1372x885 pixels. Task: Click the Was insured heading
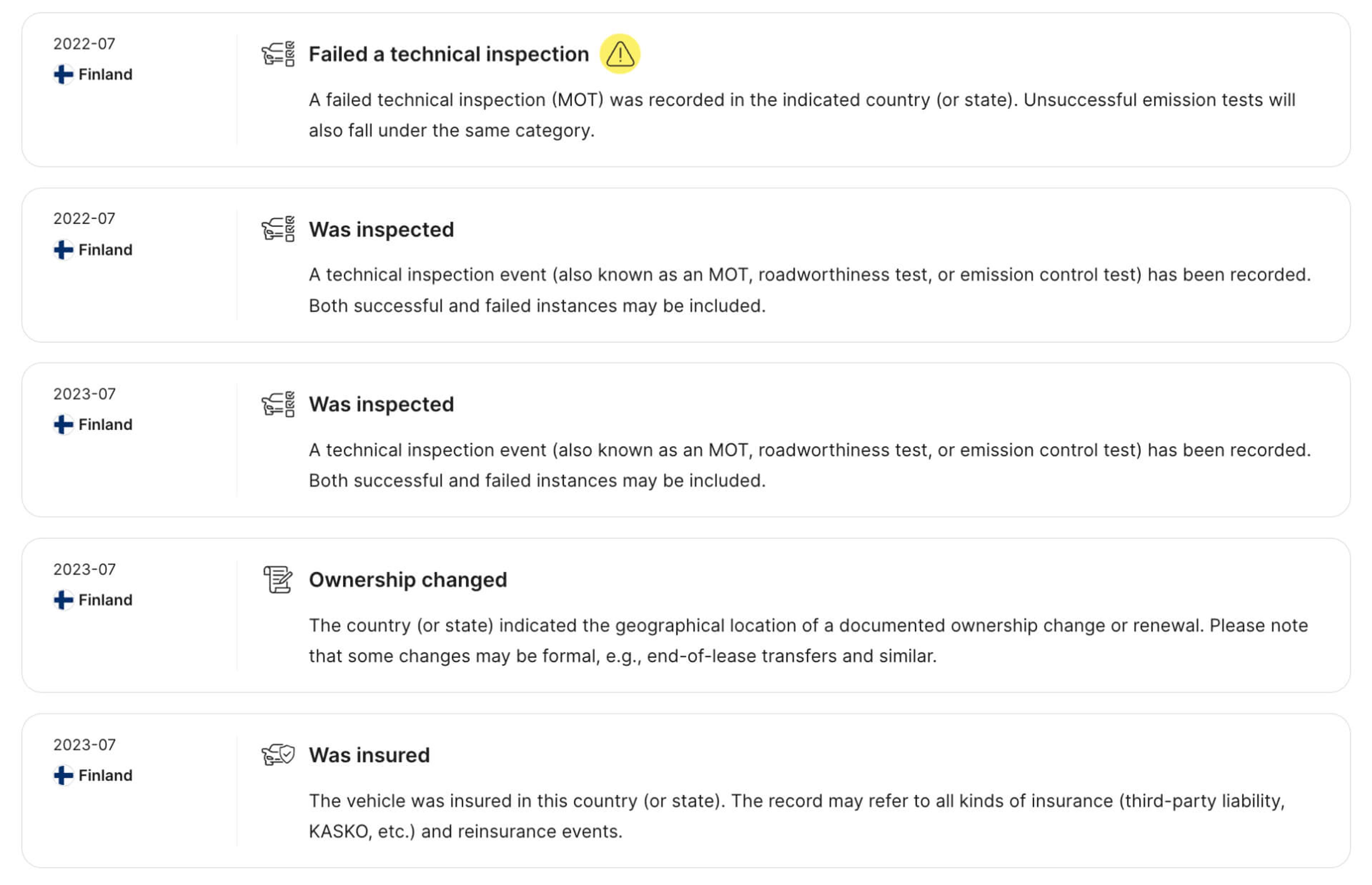coord(369,755)
